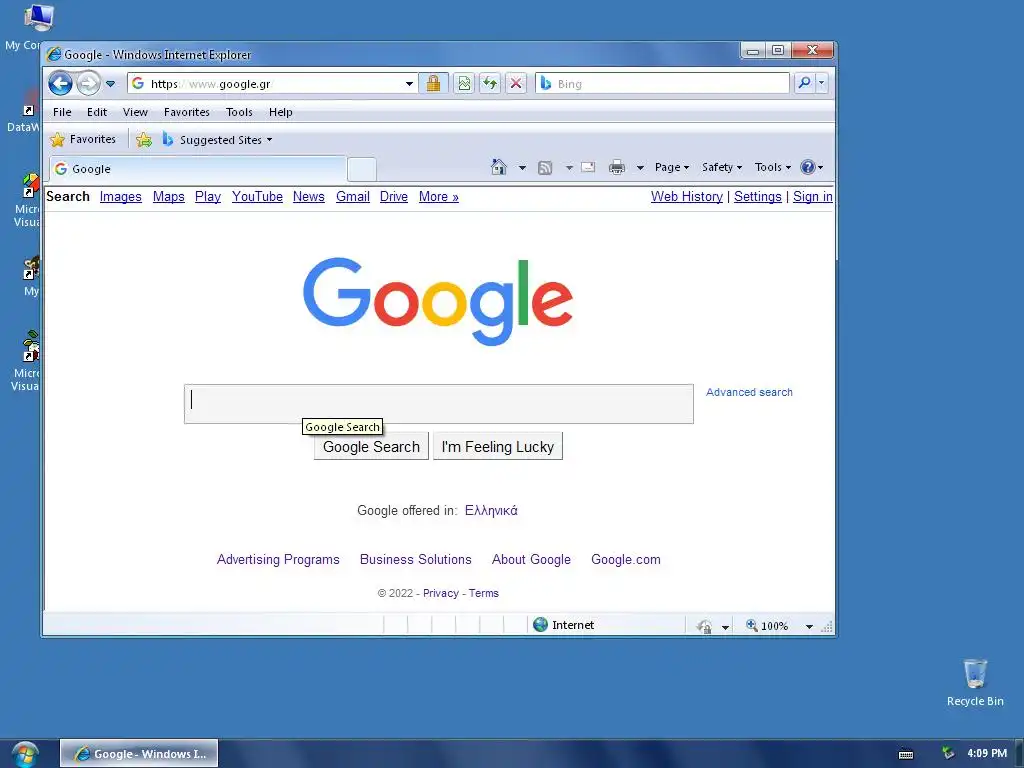The image size is (1024, 768).
Task: Click the magnifier search icon
Action: (x=805, y=83)
